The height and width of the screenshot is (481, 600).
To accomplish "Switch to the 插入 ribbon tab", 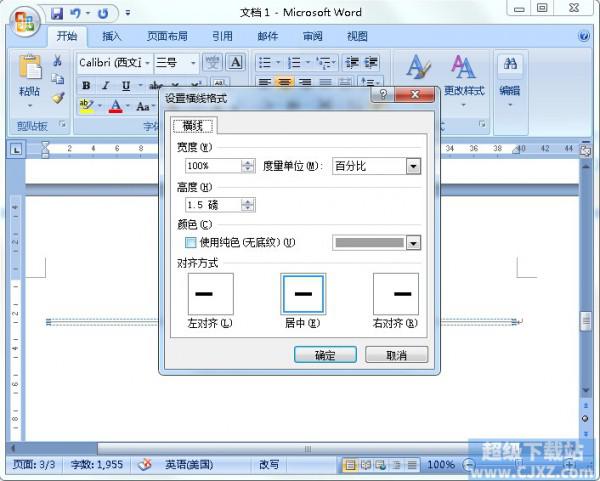I will pos(112,36).
